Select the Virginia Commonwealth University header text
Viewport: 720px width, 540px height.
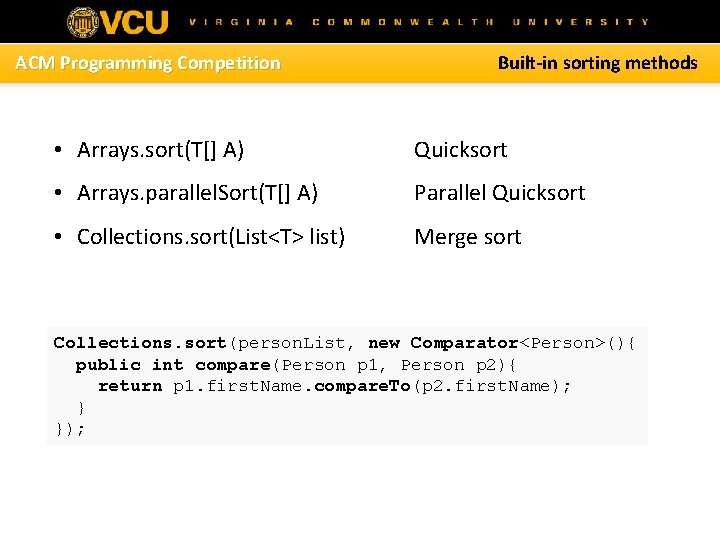(x=419, y=22)
